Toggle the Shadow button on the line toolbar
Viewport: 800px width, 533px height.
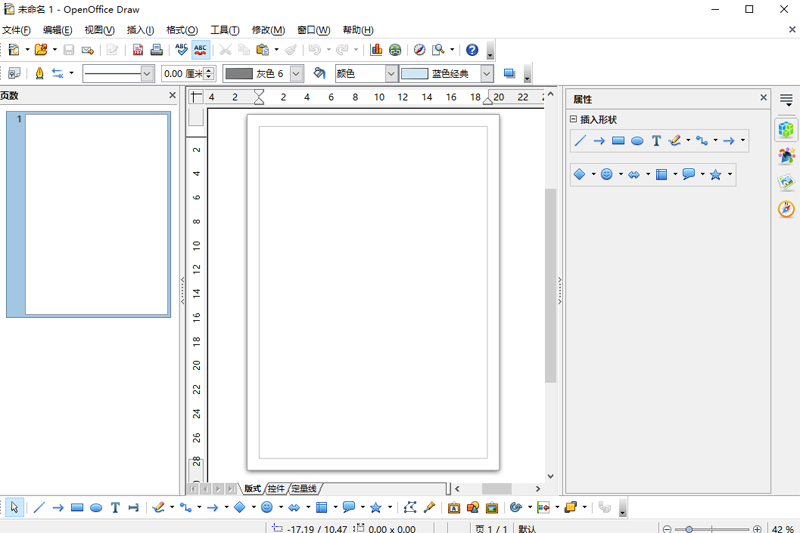509,73
